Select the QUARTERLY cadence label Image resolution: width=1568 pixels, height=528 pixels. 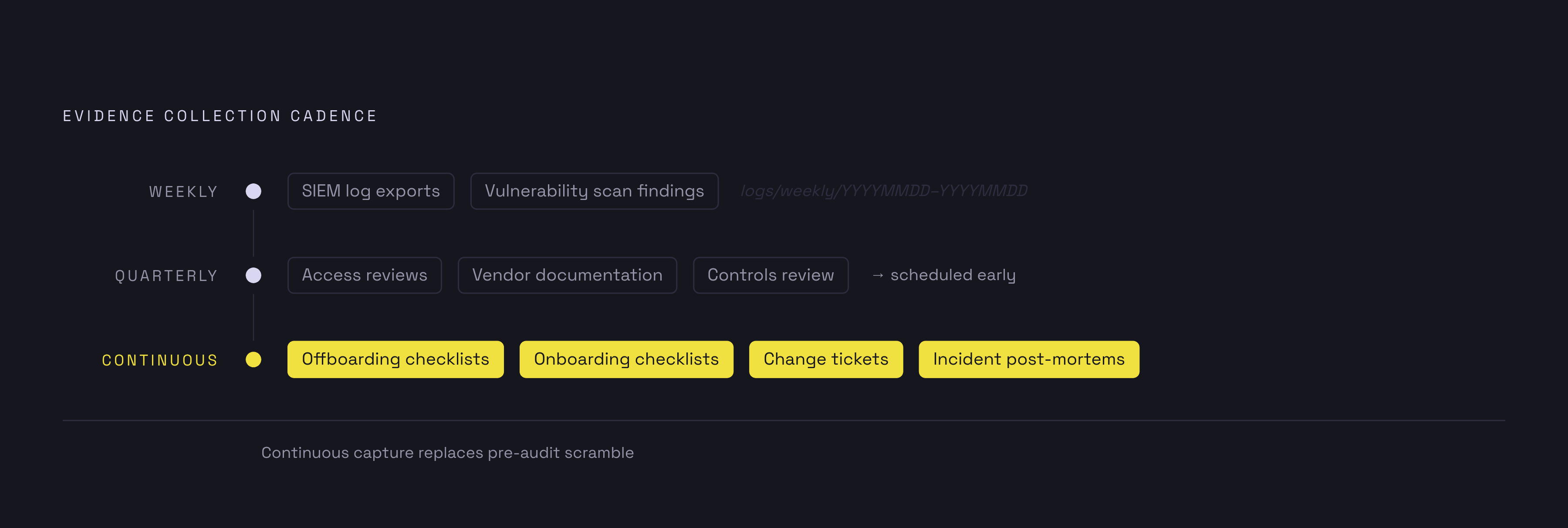point(166,276)
